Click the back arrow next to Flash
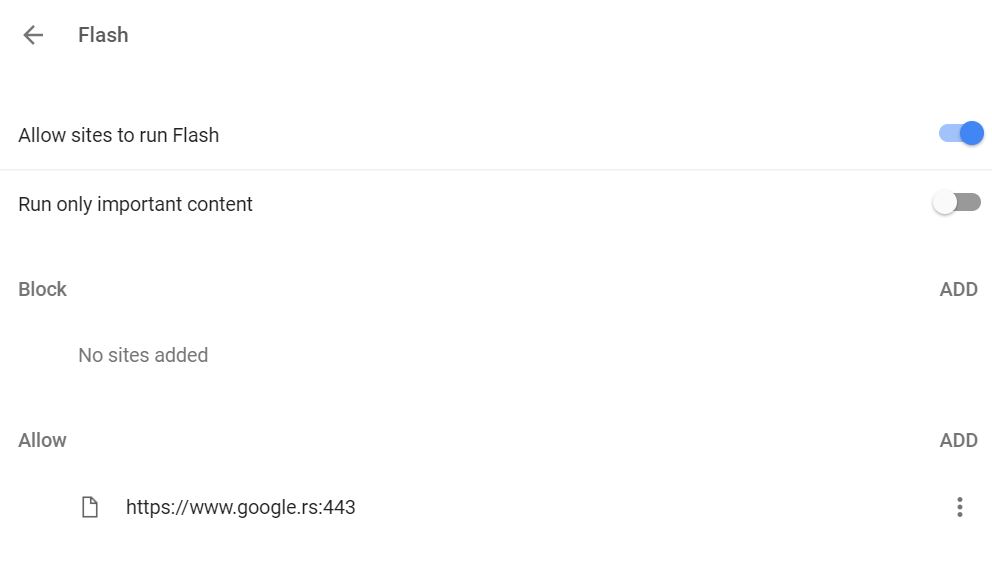 33,35
